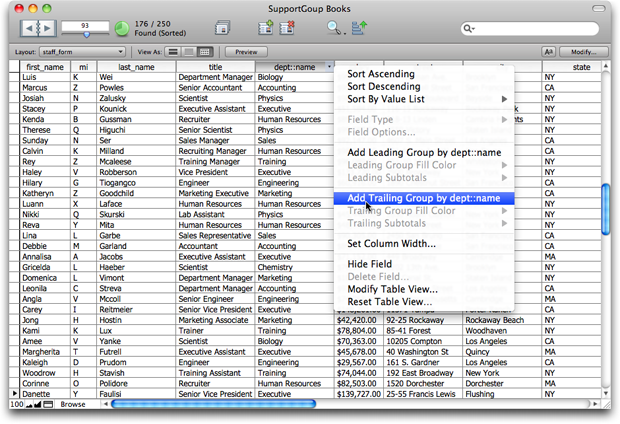Go to the previous record in the book
This screenshot has height=424, width=620.
coord(29,28)
